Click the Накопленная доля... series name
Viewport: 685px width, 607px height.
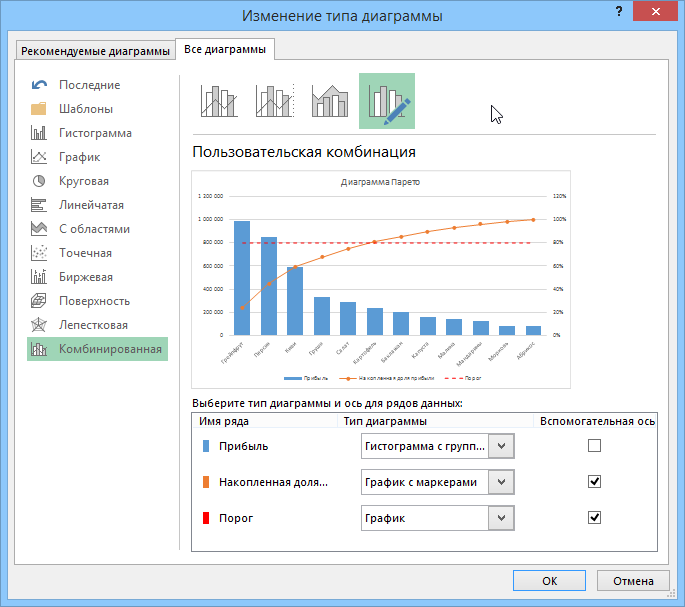click(273, 482)
